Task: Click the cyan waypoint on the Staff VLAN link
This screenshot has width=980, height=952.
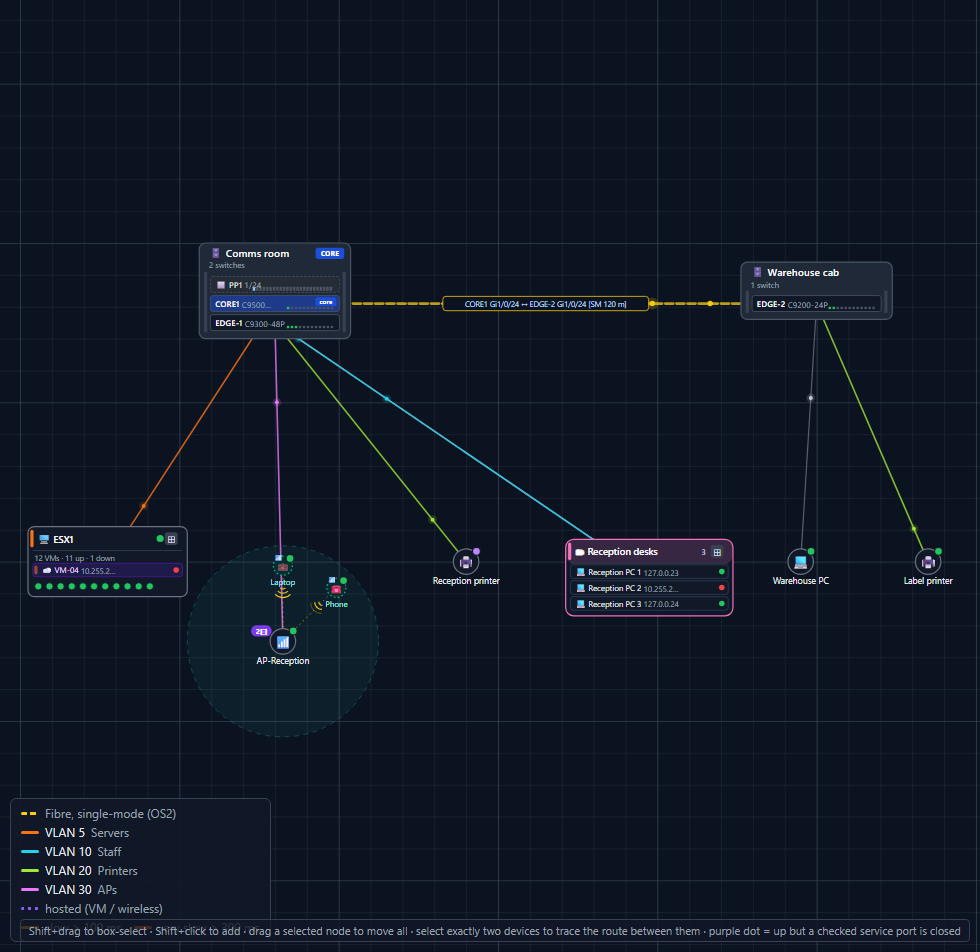Action: tap(387, 399)
